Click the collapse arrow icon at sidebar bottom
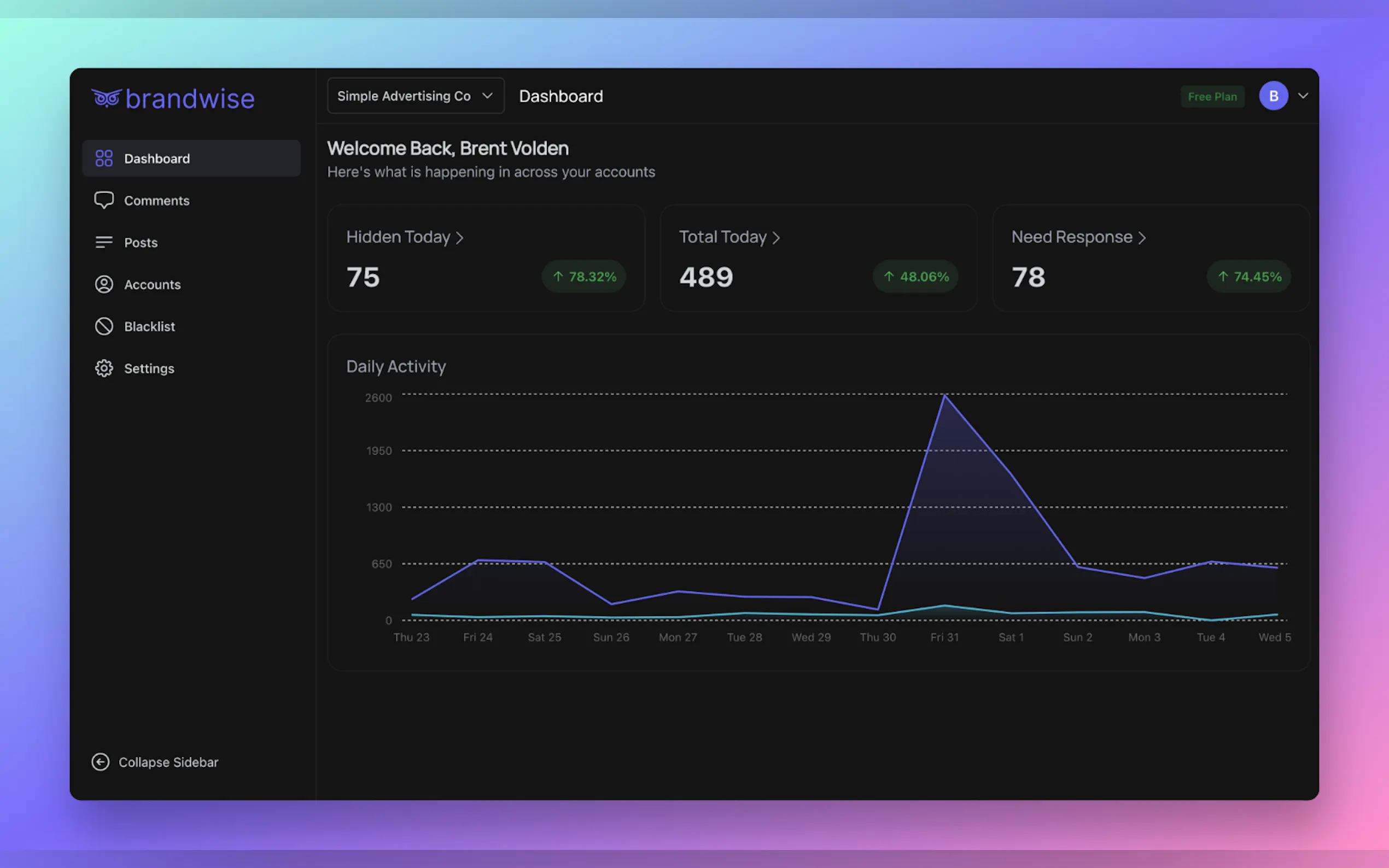This screenshot has height=868, width=1389. pos(101,762)
